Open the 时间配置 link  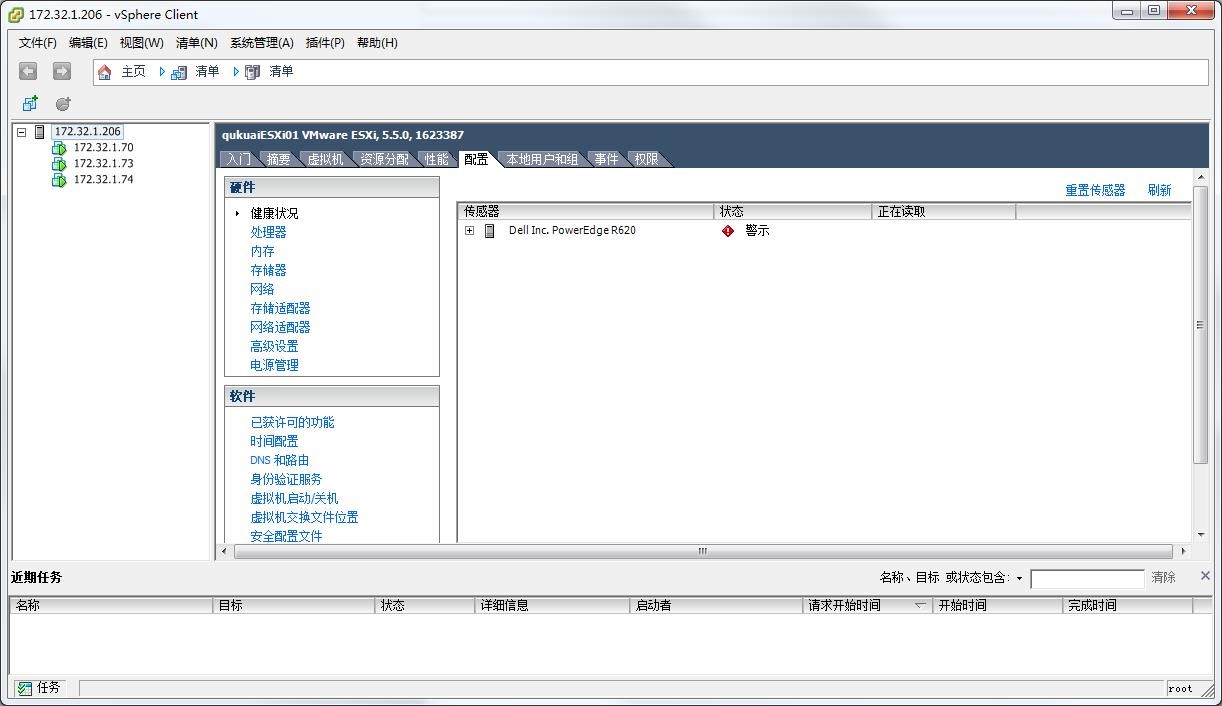[274, 441]
